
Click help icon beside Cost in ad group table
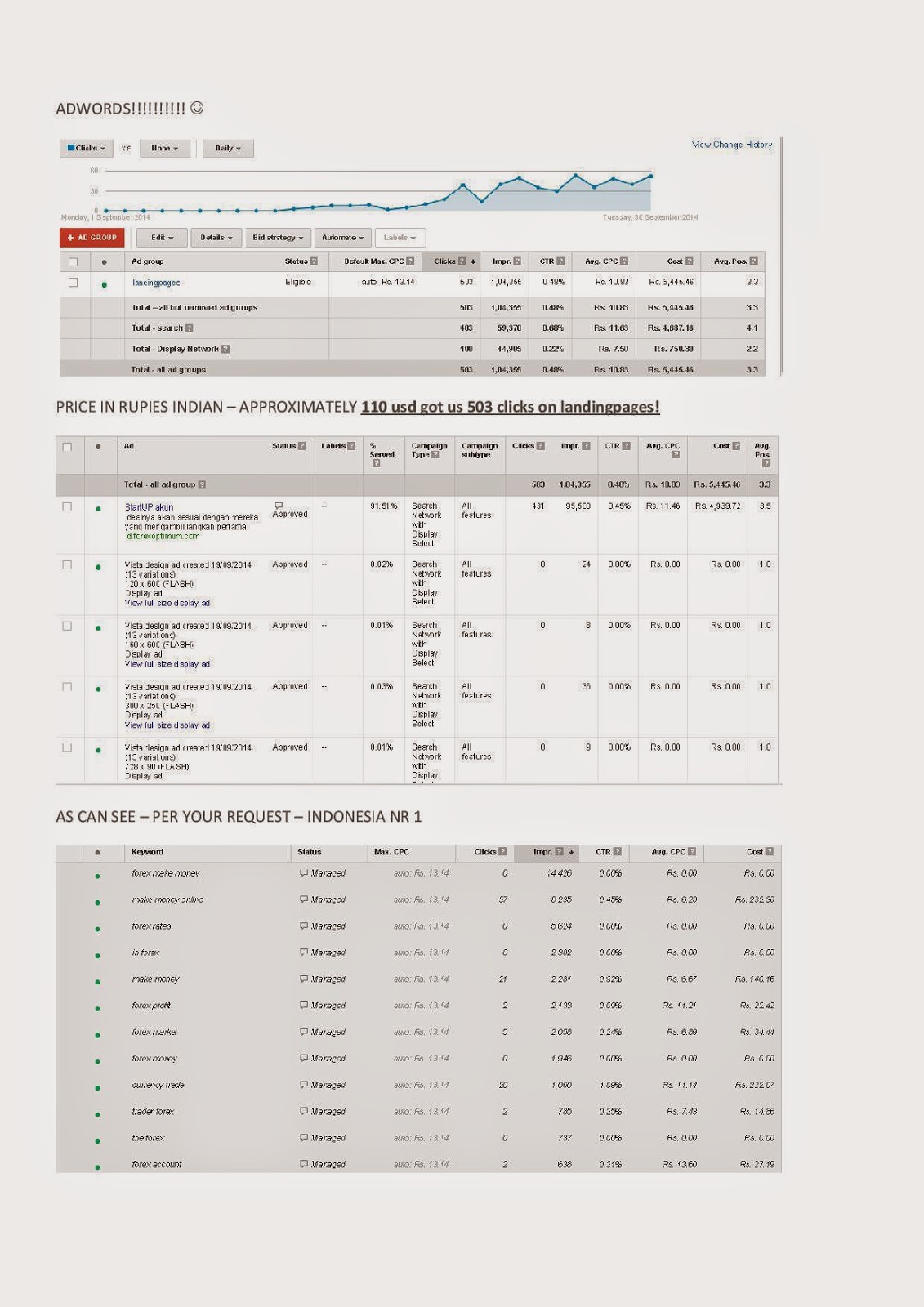pos(689,261)
